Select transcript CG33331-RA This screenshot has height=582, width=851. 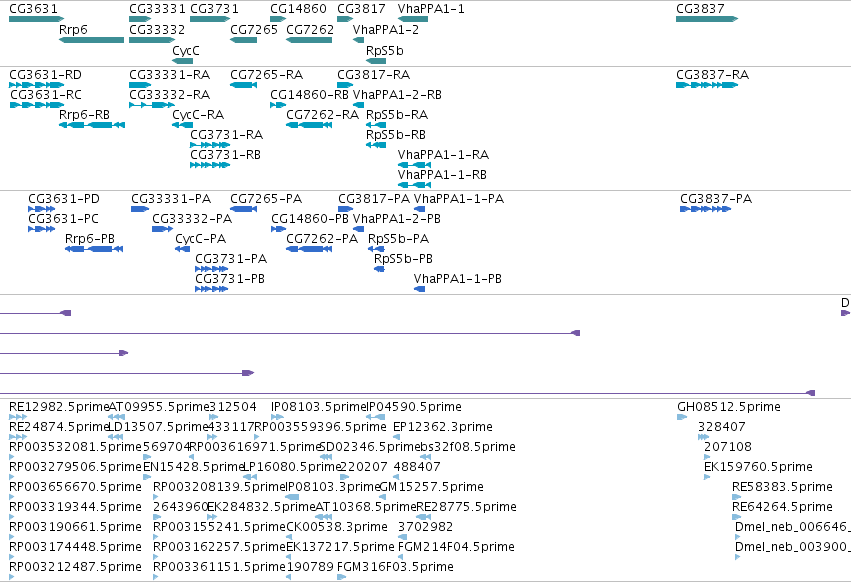pos(170,74)
